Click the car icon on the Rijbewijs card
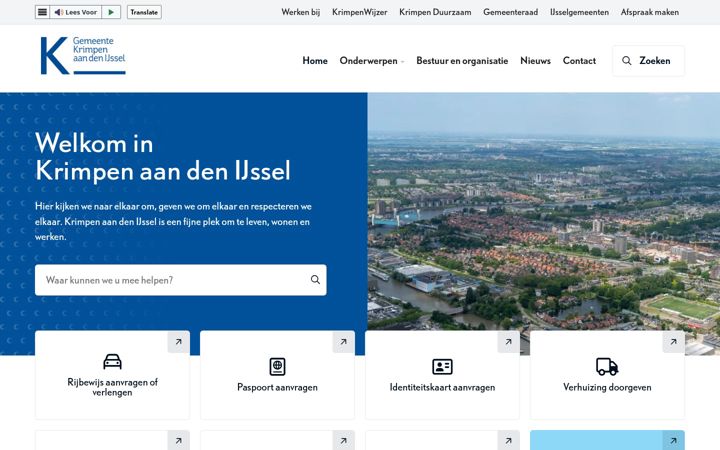The width and height of the screenshot is (720, 450). tap(112, 362)
